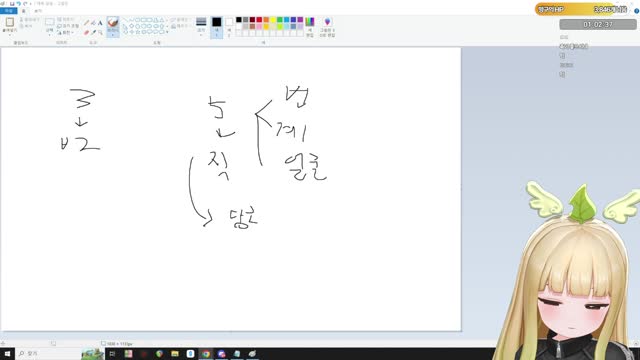
Task: Click the Cut scissors command
Action: pos(30,20)
